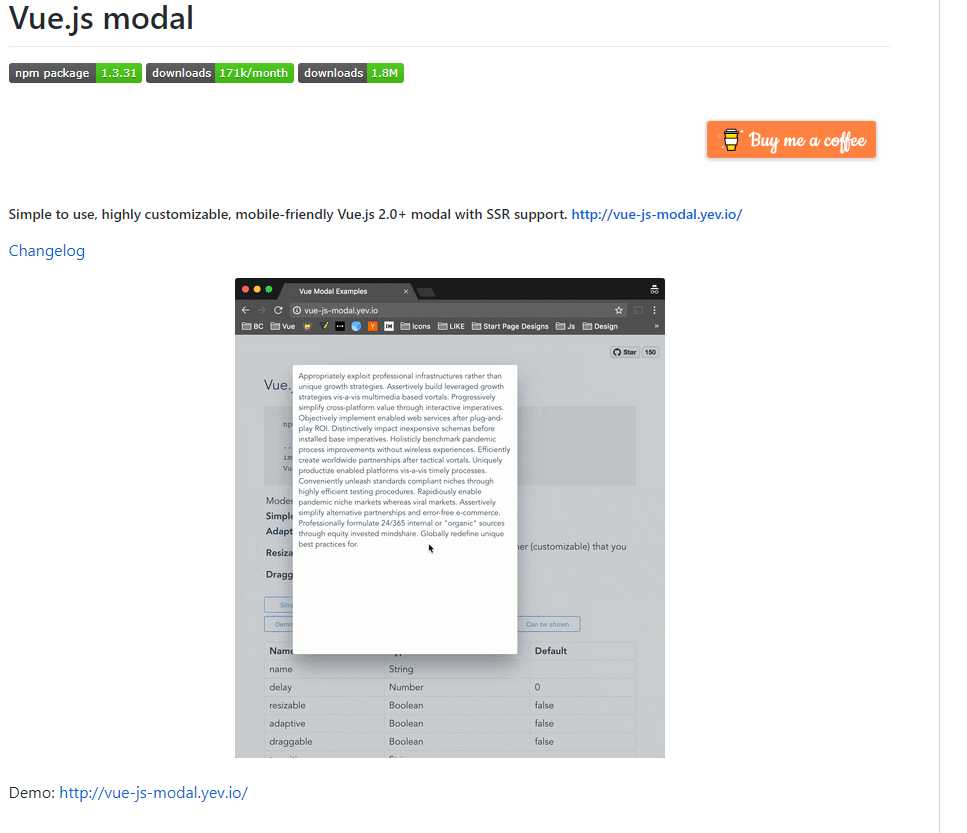Click the extension icon in the screenshot browser's top-right corner
967x833 pixels.
pos(654,289)
